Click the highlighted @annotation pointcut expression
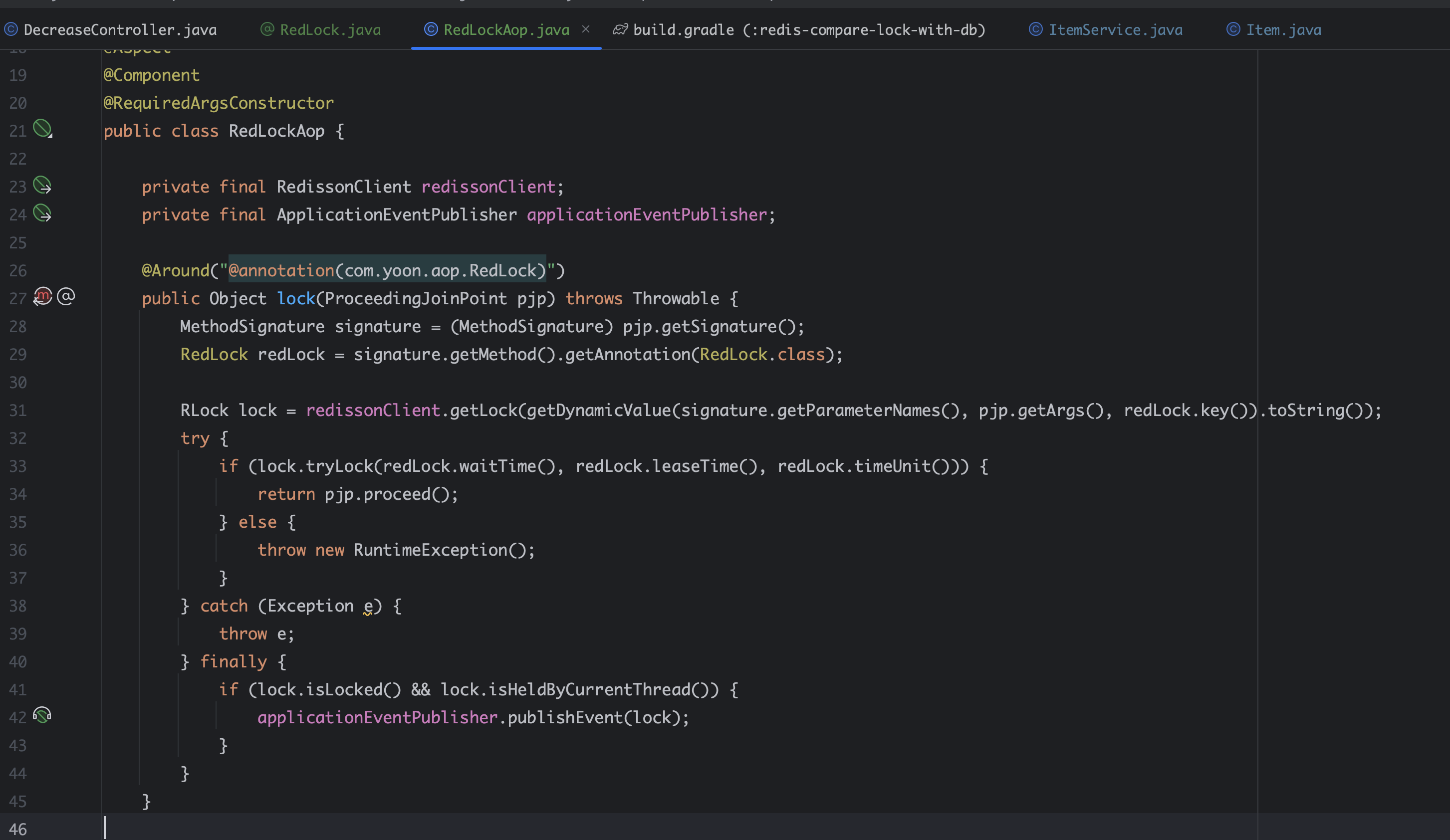 (x=387, y=270)
